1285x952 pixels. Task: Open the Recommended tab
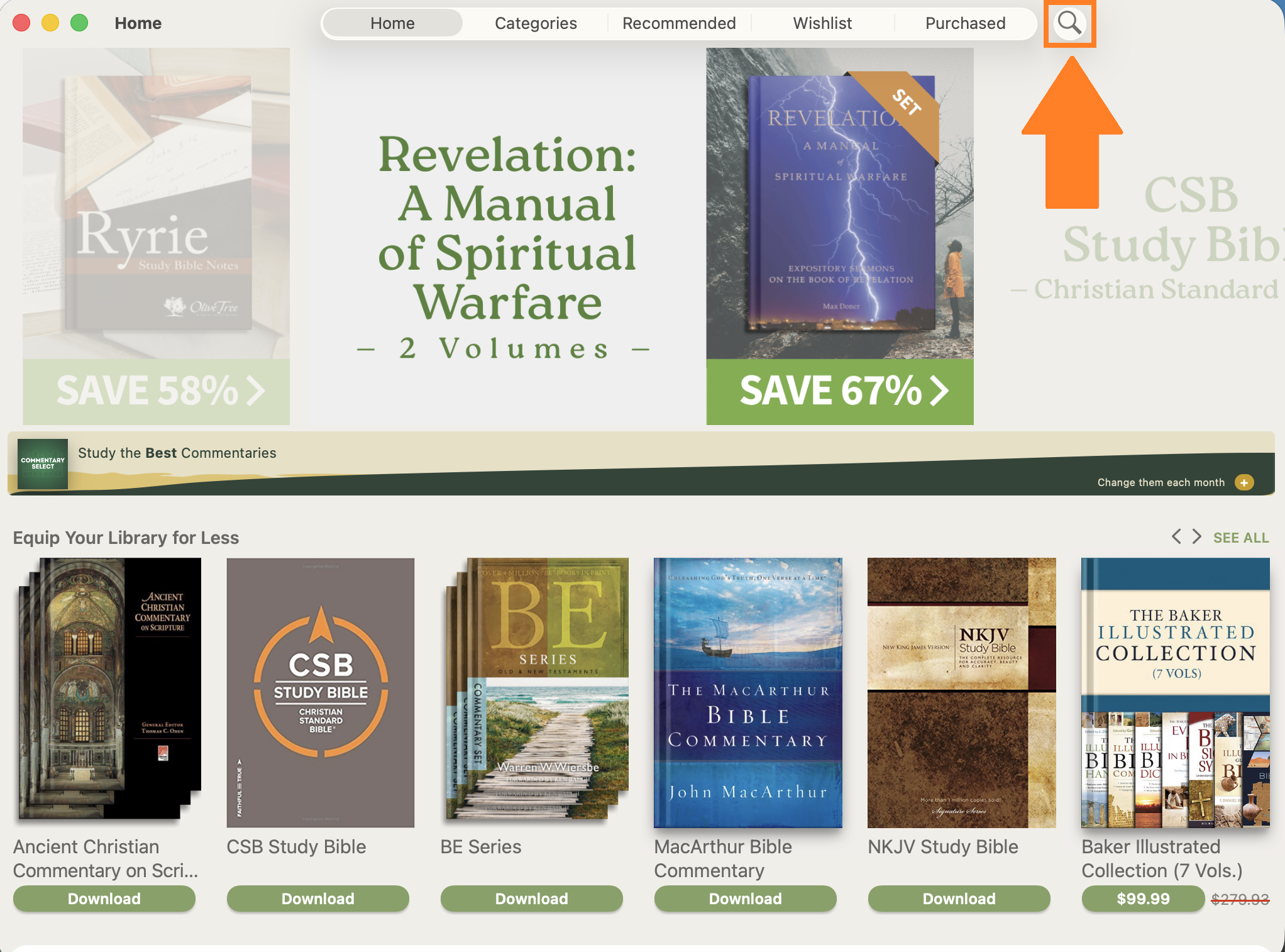coord(679,23)
